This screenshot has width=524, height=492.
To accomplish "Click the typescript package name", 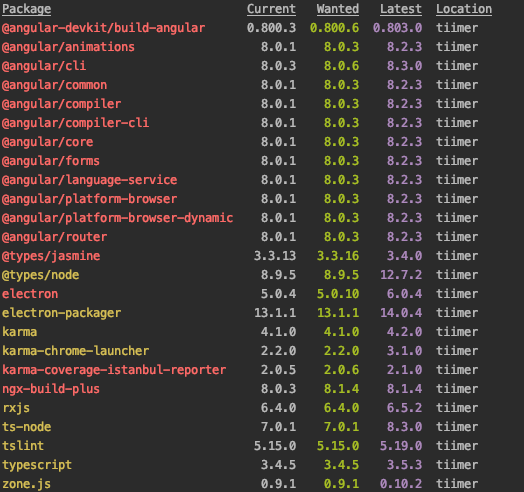I will click(37, 465).
